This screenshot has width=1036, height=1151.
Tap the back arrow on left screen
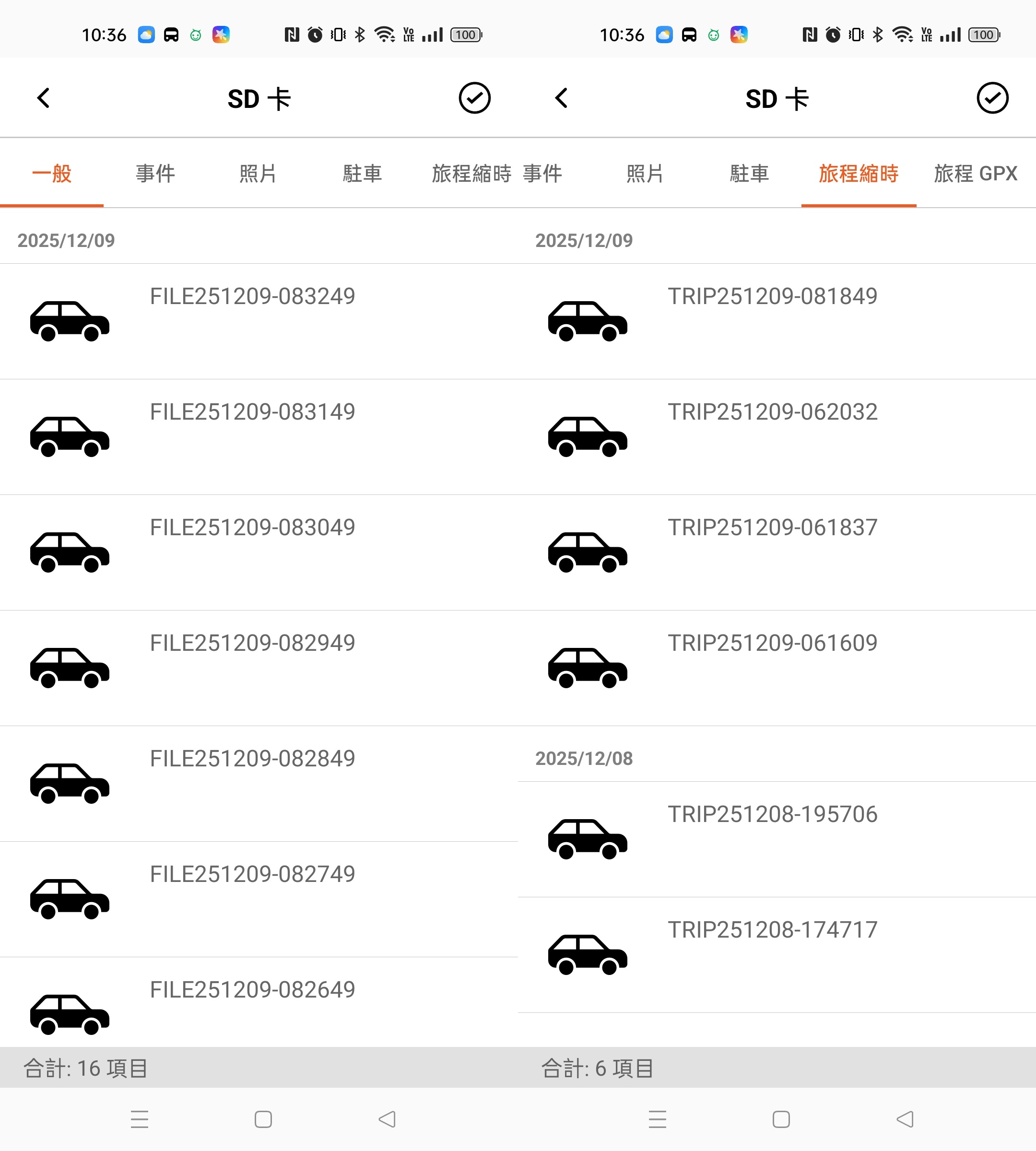[x=44, y=98]
